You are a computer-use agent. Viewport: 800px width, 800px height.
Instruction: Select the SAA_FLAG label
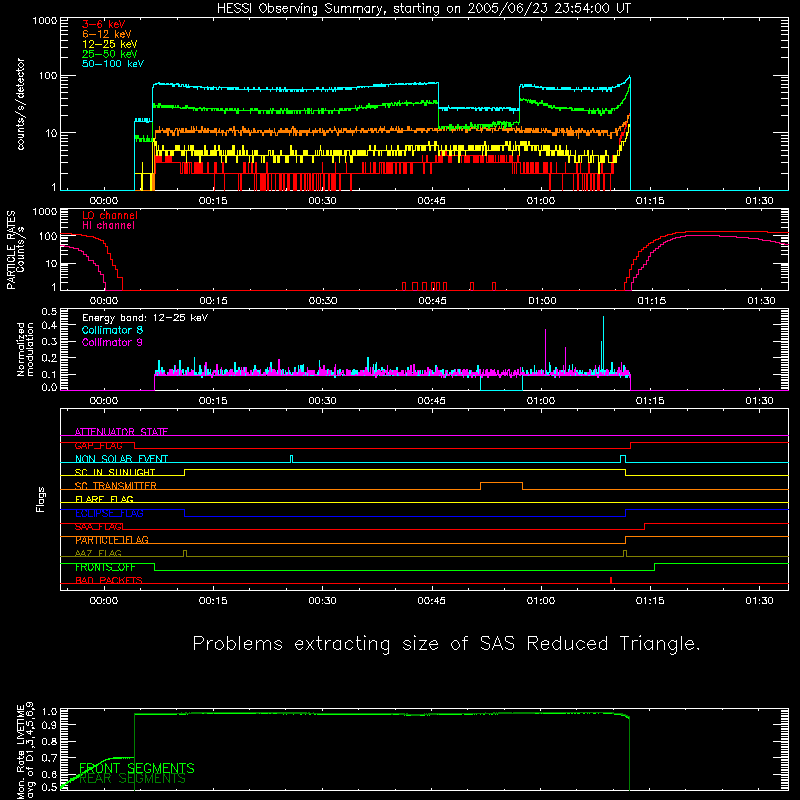coord(98,527)
